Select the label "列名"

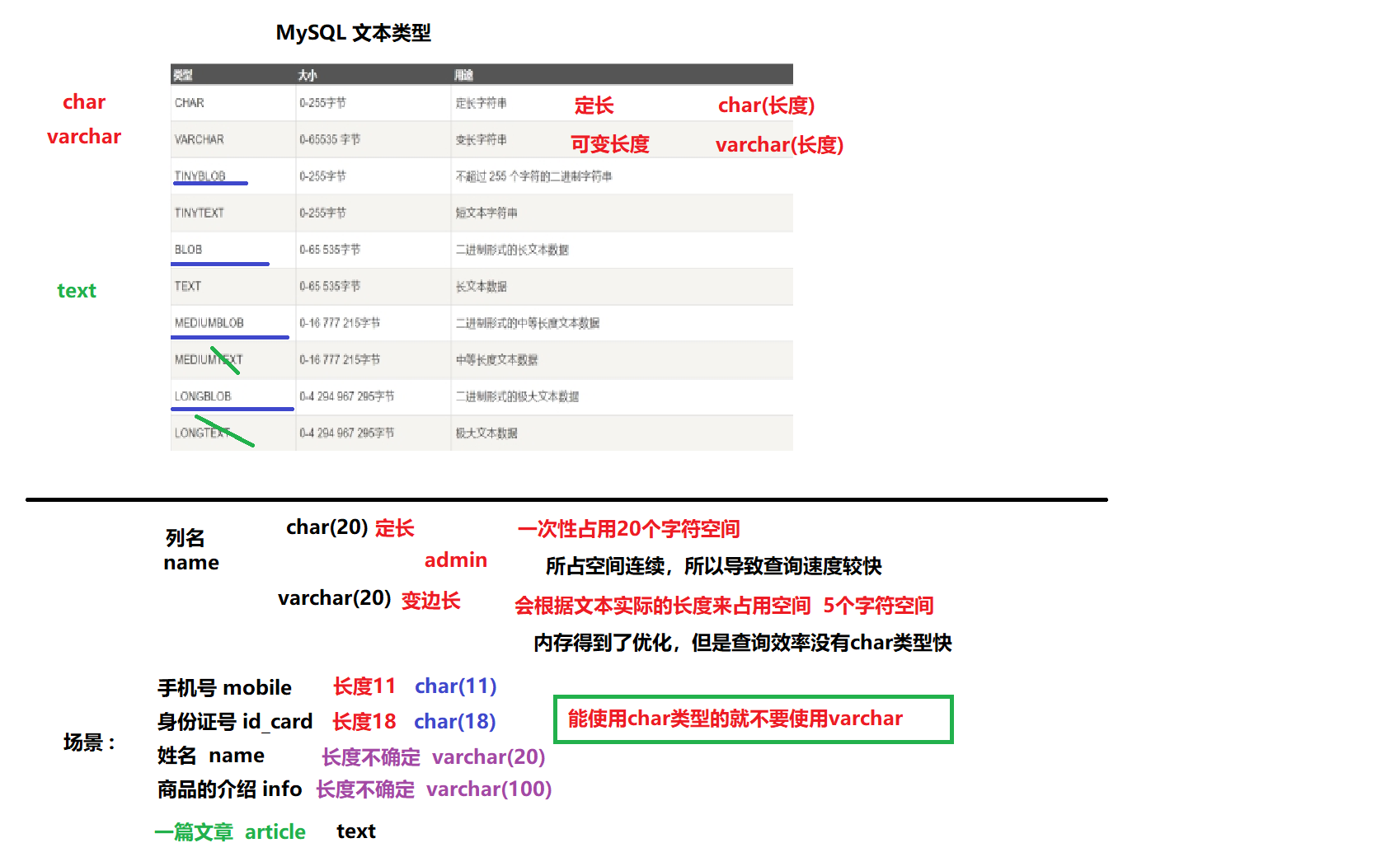click(185, 538)
